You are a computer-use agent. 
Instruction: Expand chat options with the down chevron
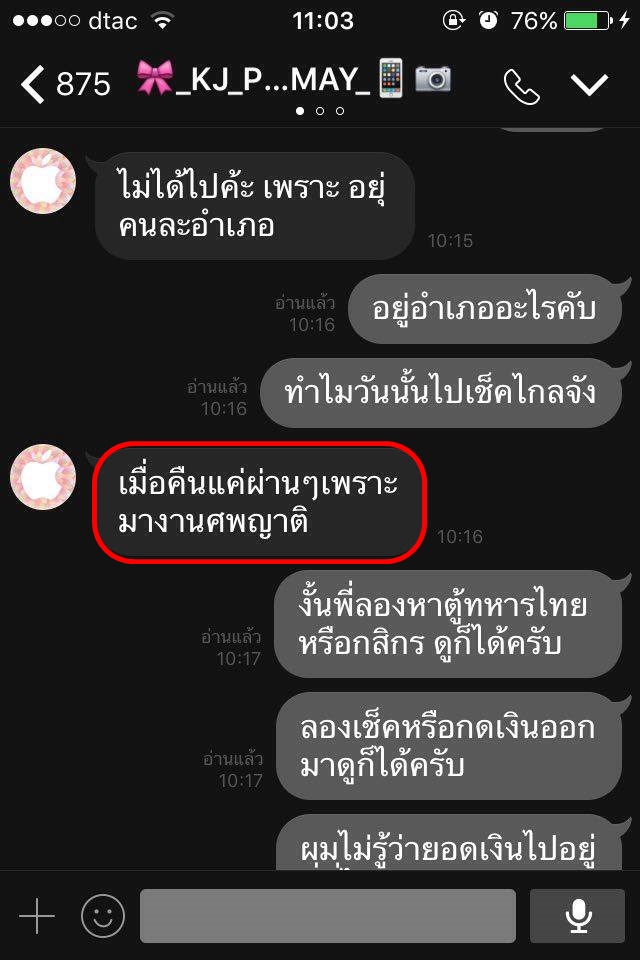click(589, 84)
